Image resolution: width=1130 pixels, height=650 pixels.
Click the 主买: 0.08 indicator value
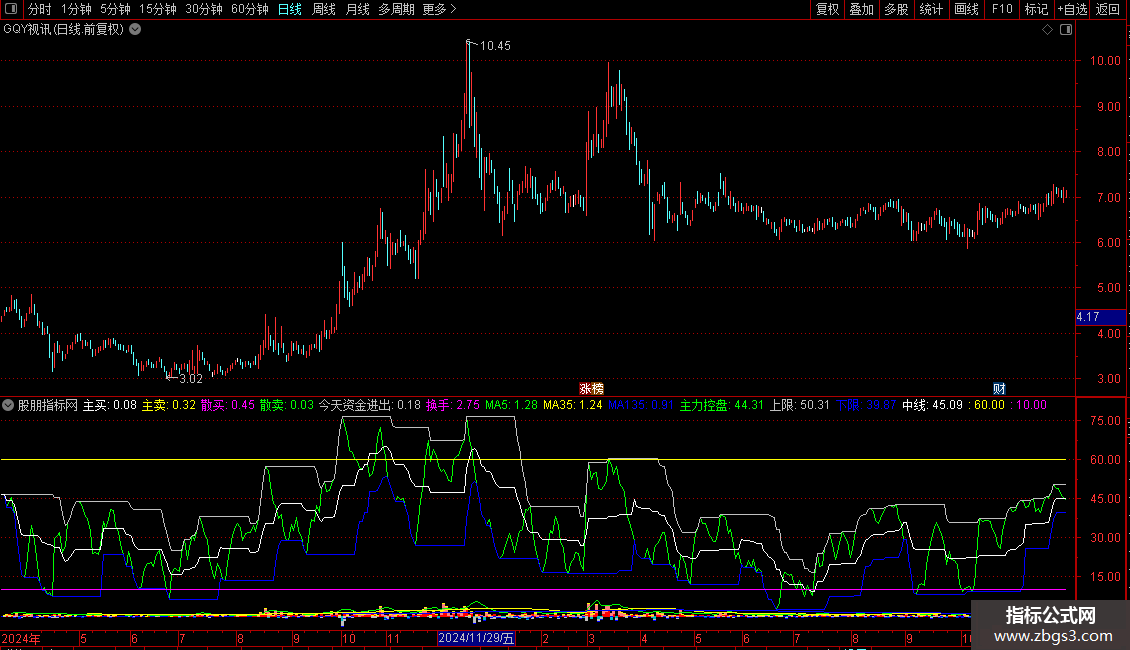[110, 405]
